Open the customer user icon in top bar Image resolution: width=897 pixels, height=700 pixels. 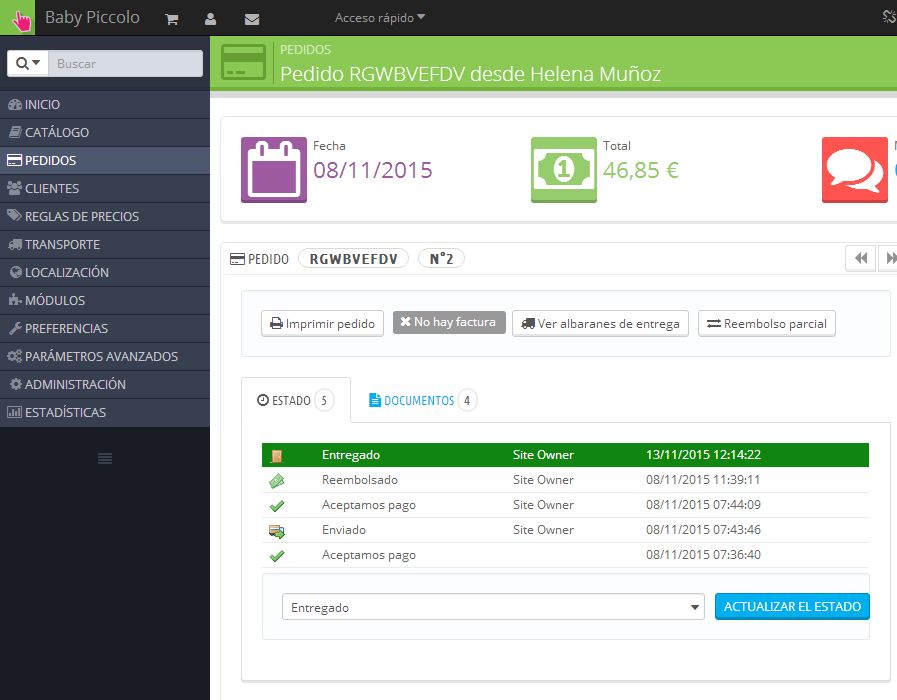pyautogui.click(x=211, y=19)
